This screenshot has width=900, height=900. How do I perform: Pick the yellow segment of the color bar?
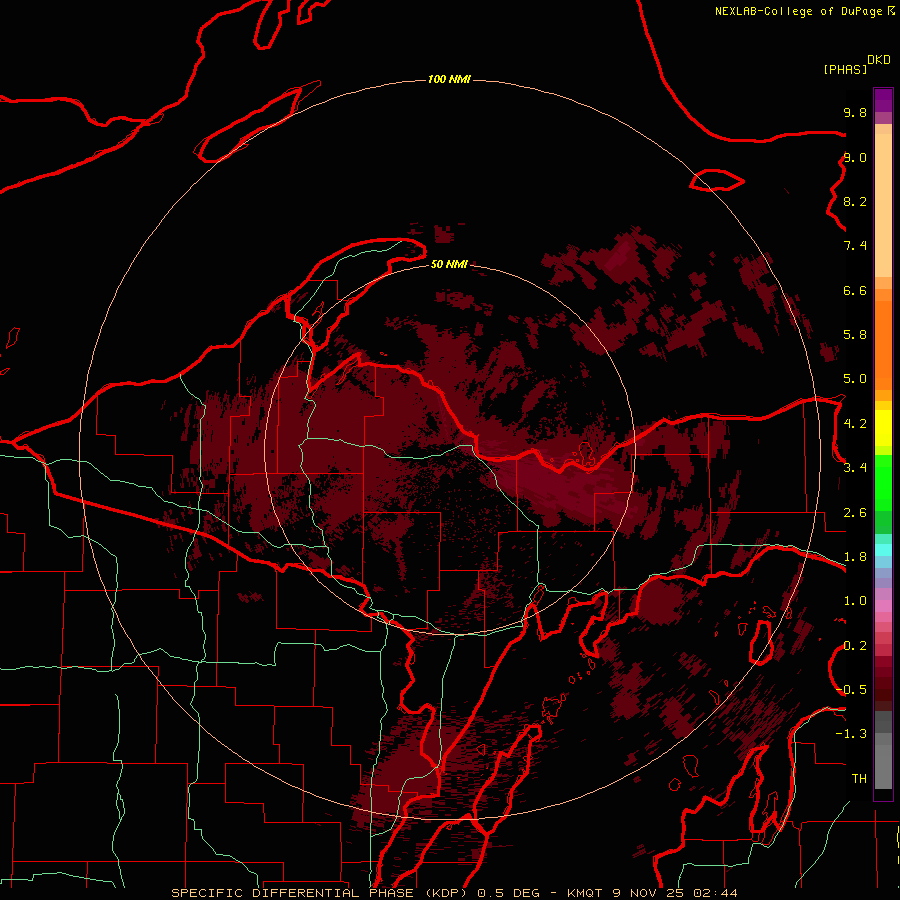883,428
